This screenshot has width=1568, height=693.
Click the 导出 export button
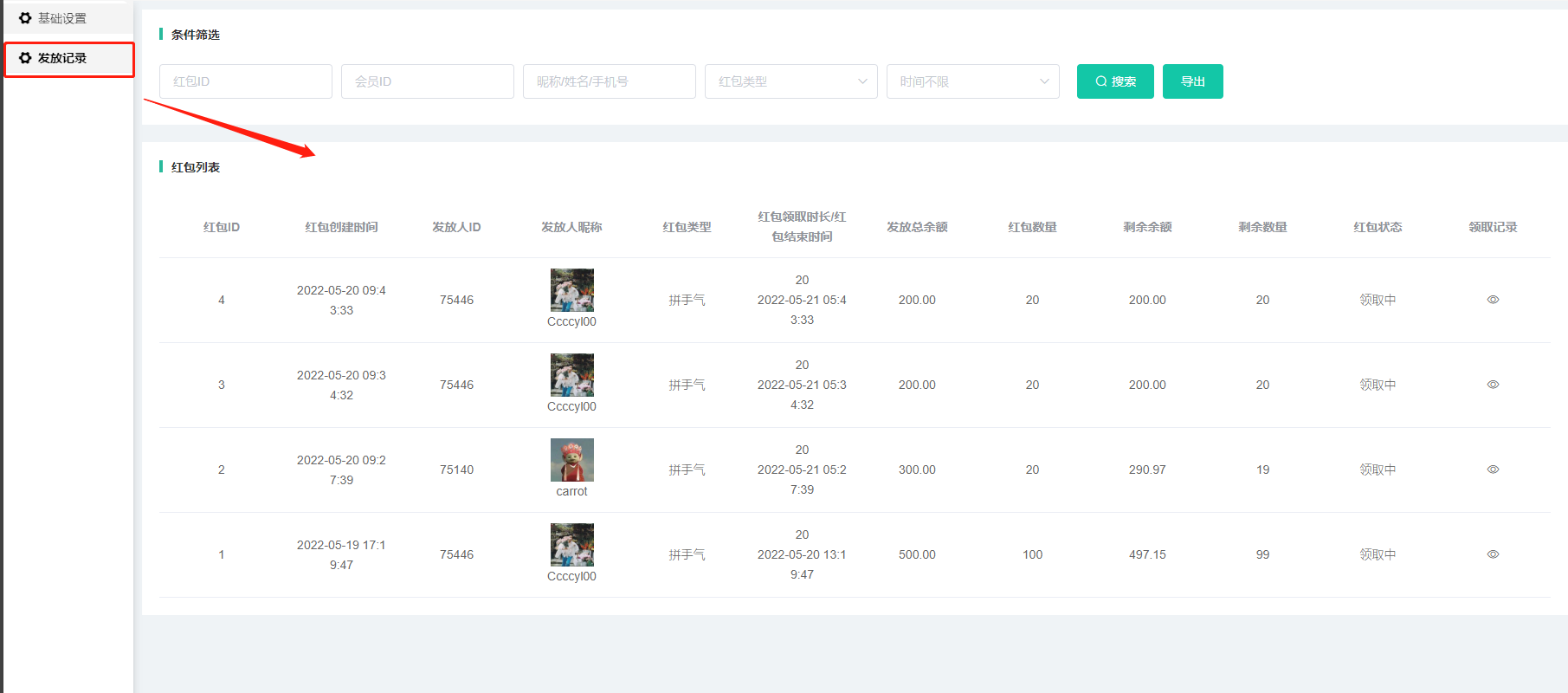[x=1192, y=81]
